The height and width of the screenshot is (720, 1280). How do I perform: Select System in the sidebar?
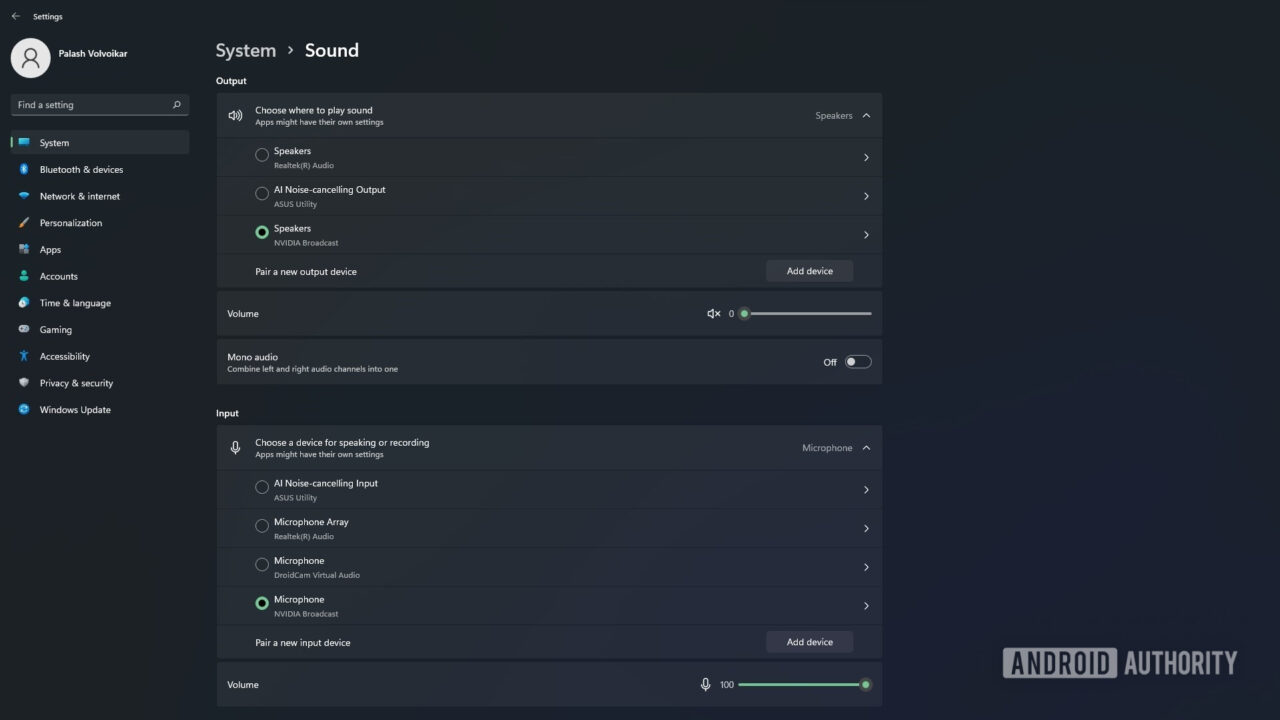[x=52, y=142]
